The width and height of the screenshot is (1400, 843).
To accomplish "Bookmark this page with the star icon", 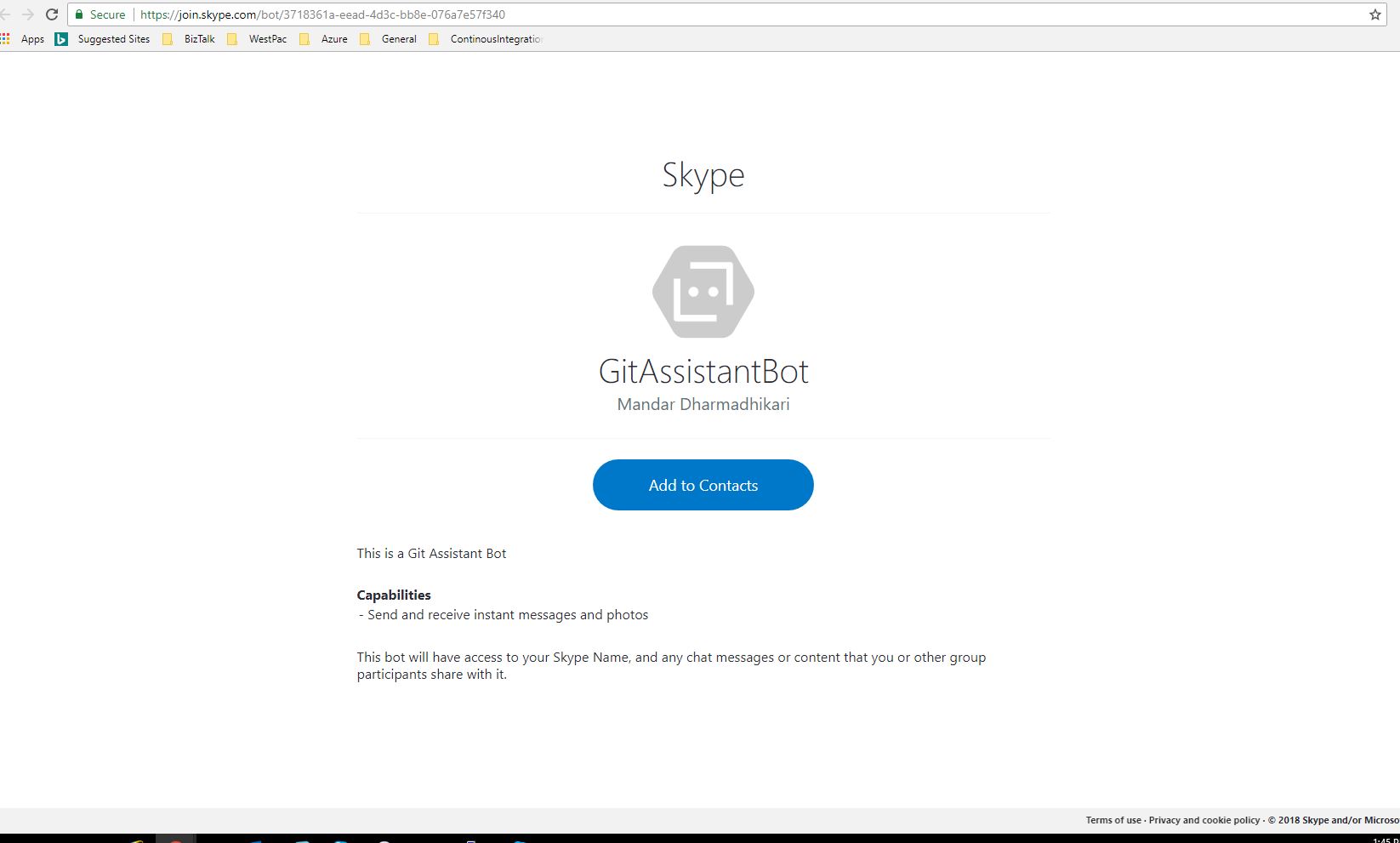I will pyautogui.click(x=1375, y=14).
